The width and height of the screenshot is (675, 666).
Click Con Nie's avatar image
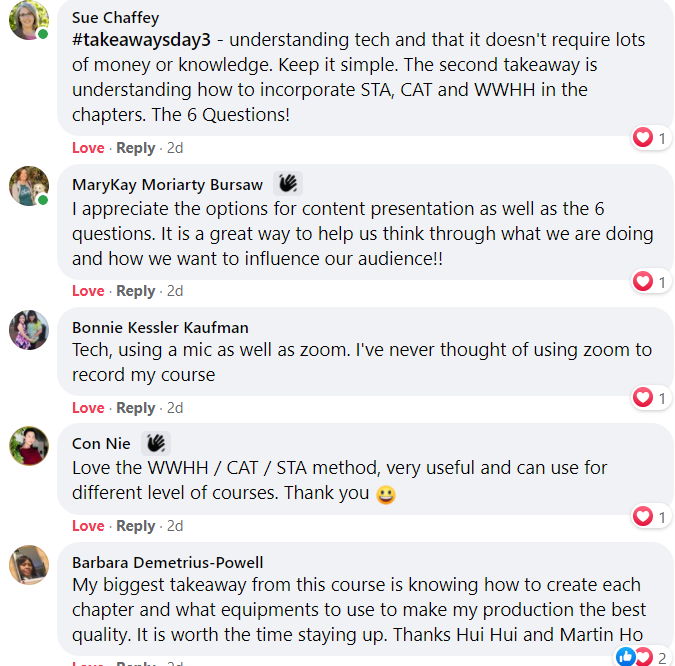29,445
